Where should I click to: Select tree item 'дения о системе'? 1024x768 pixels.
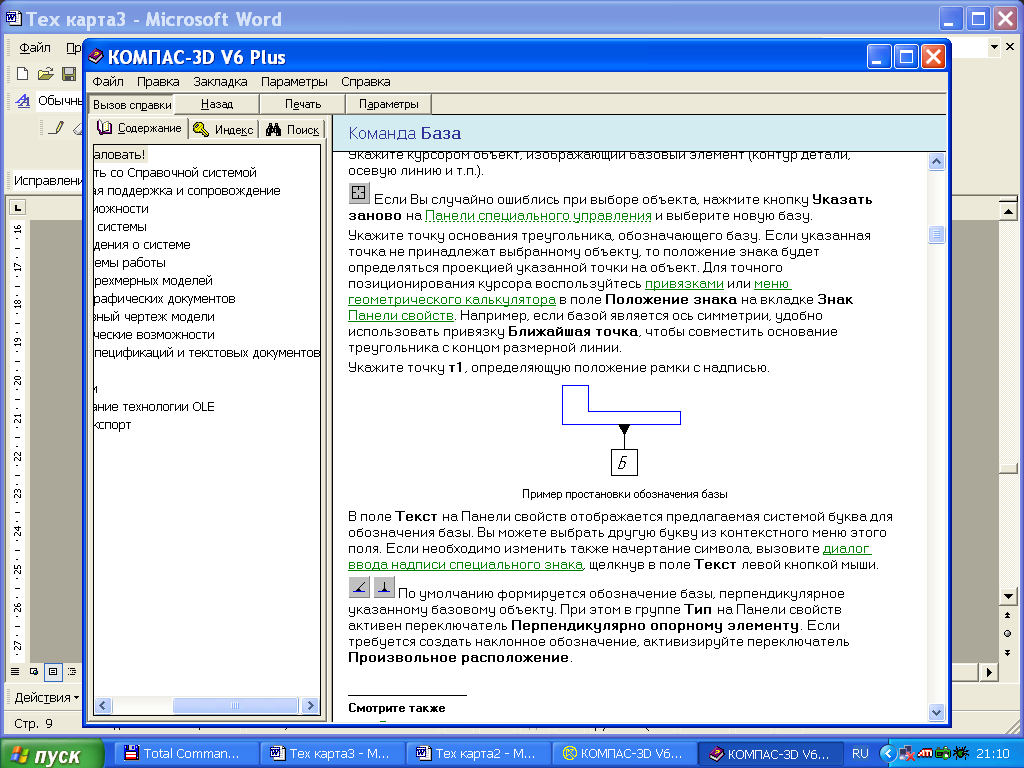(142, 245)
